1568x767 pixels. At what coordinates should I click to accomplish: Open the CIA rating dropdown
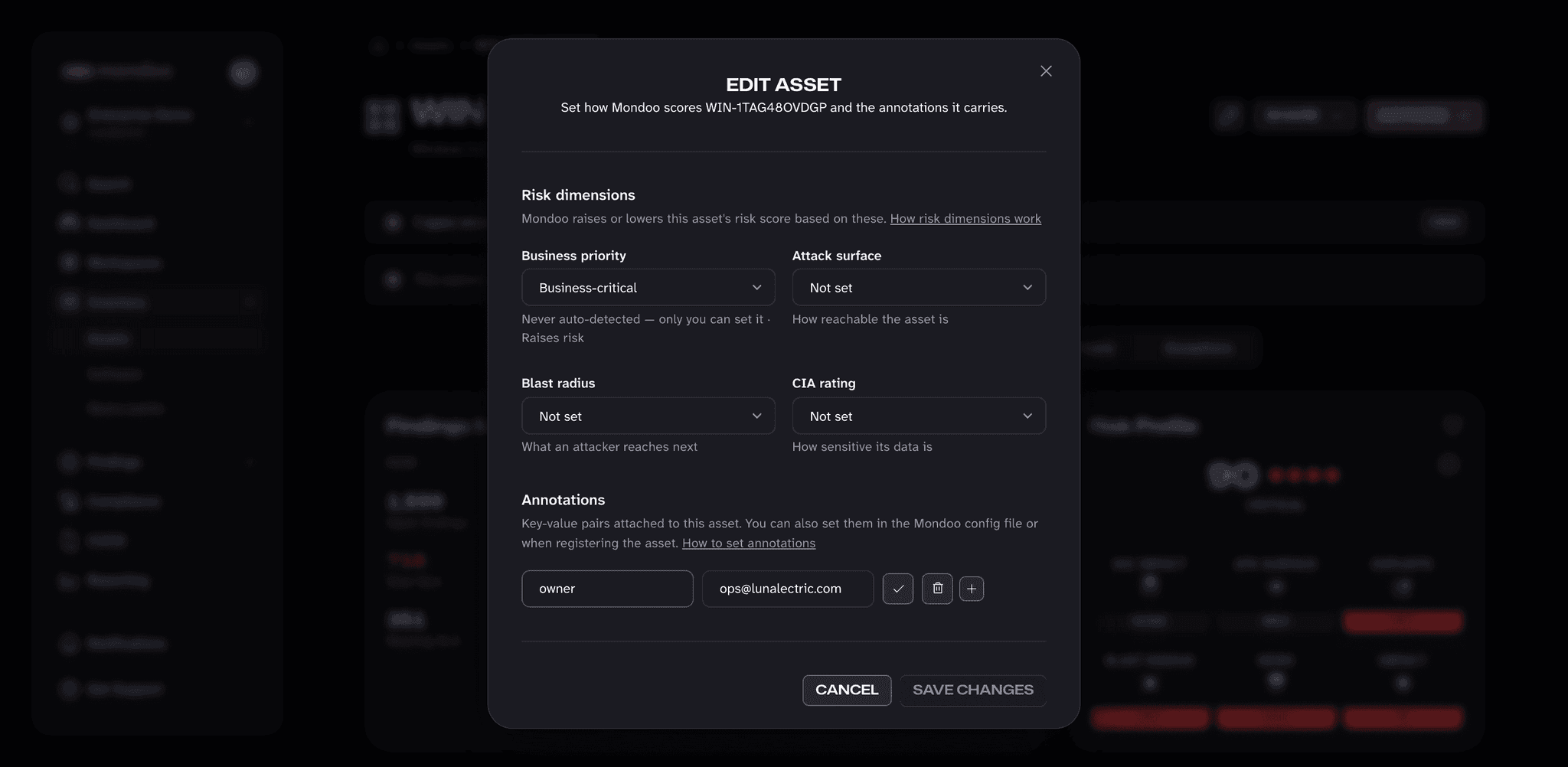[x=919, y=416]
